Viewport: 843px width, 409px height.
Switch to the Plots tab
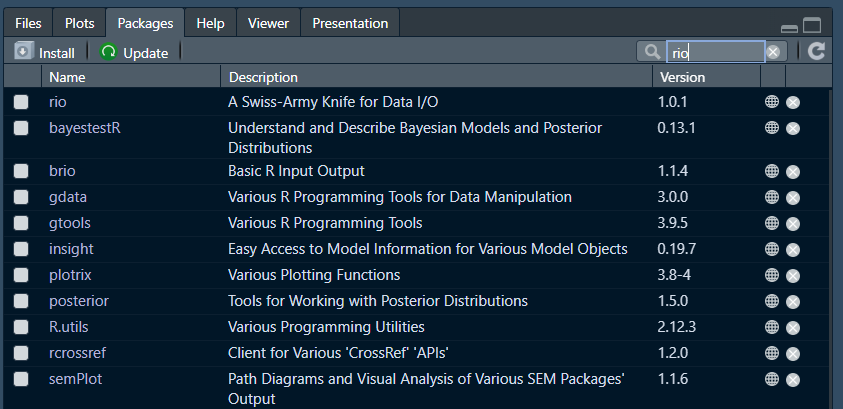(79, 22)
